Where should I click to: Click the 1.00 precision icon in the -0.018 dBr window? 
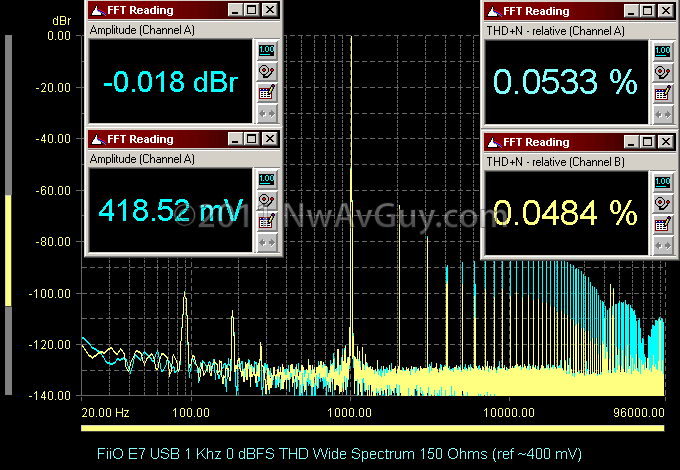(267, 50)
